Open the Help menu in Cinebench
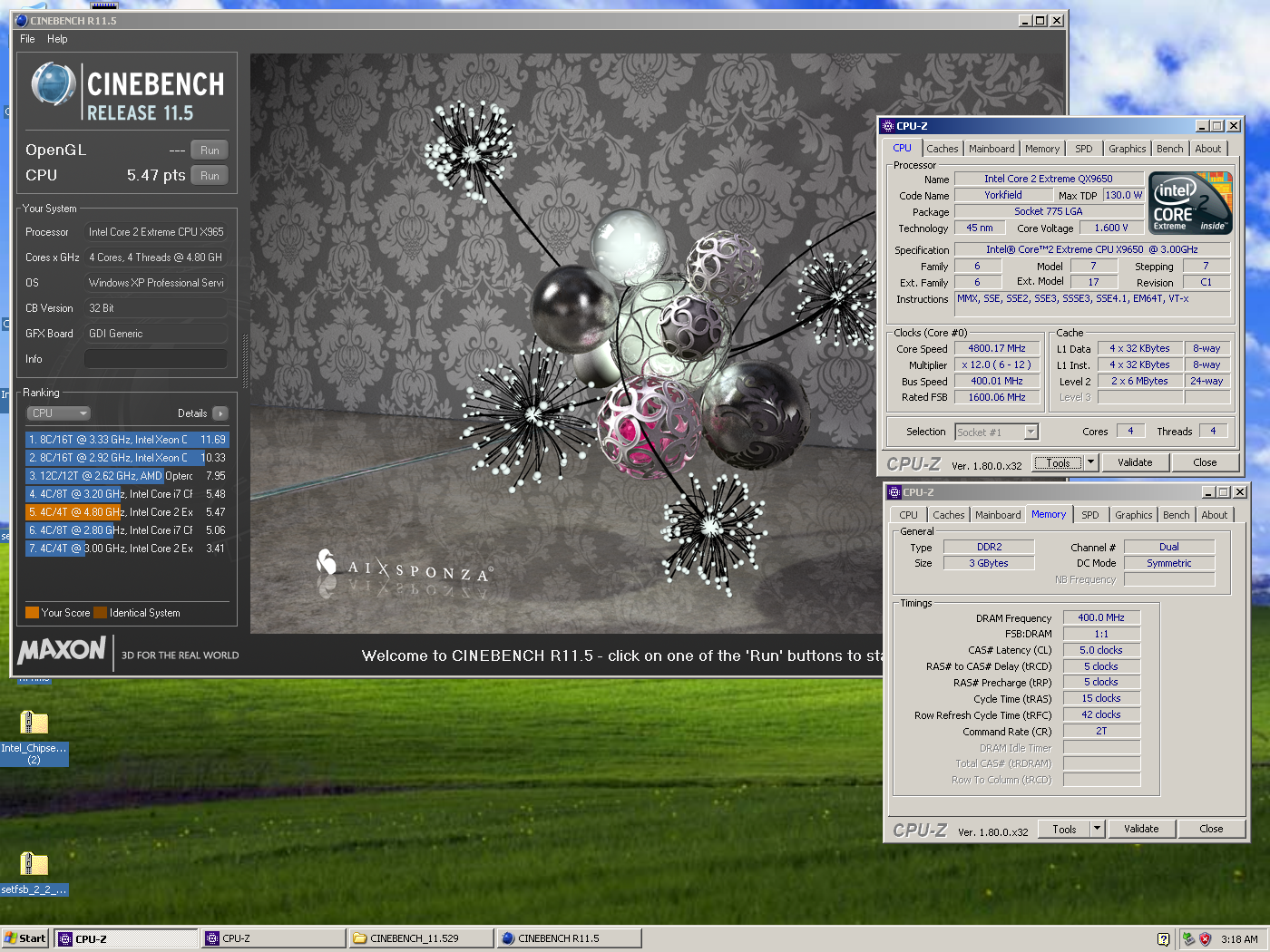The width and height of the screenshot is (1270, 952). click(57, 39)
